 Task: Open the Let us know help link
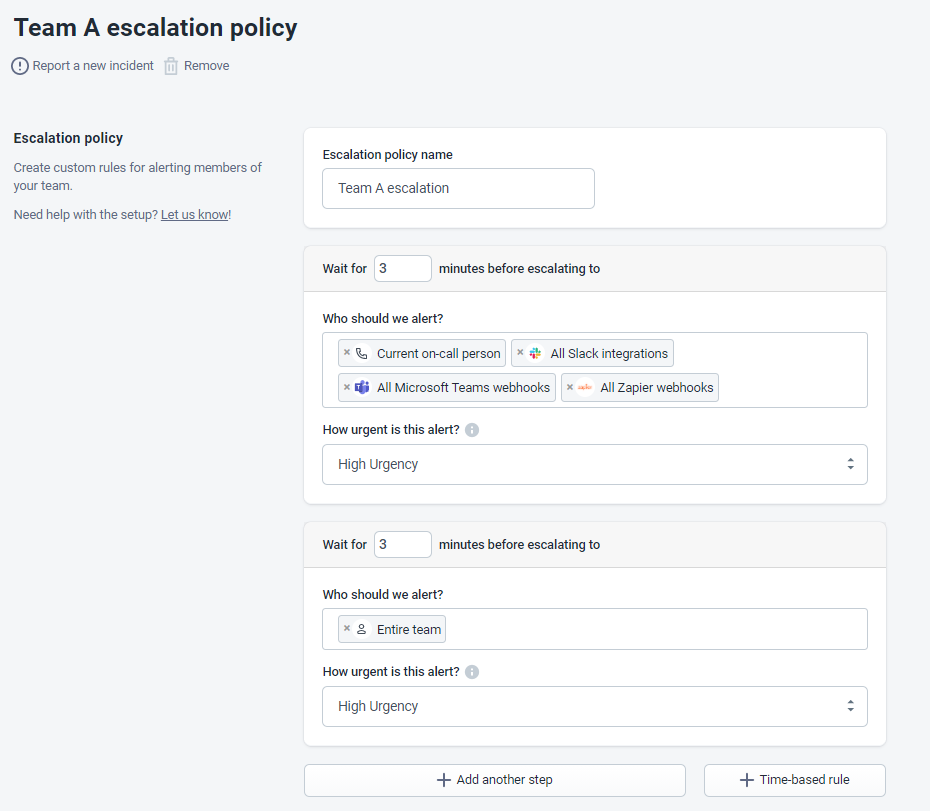194,214
